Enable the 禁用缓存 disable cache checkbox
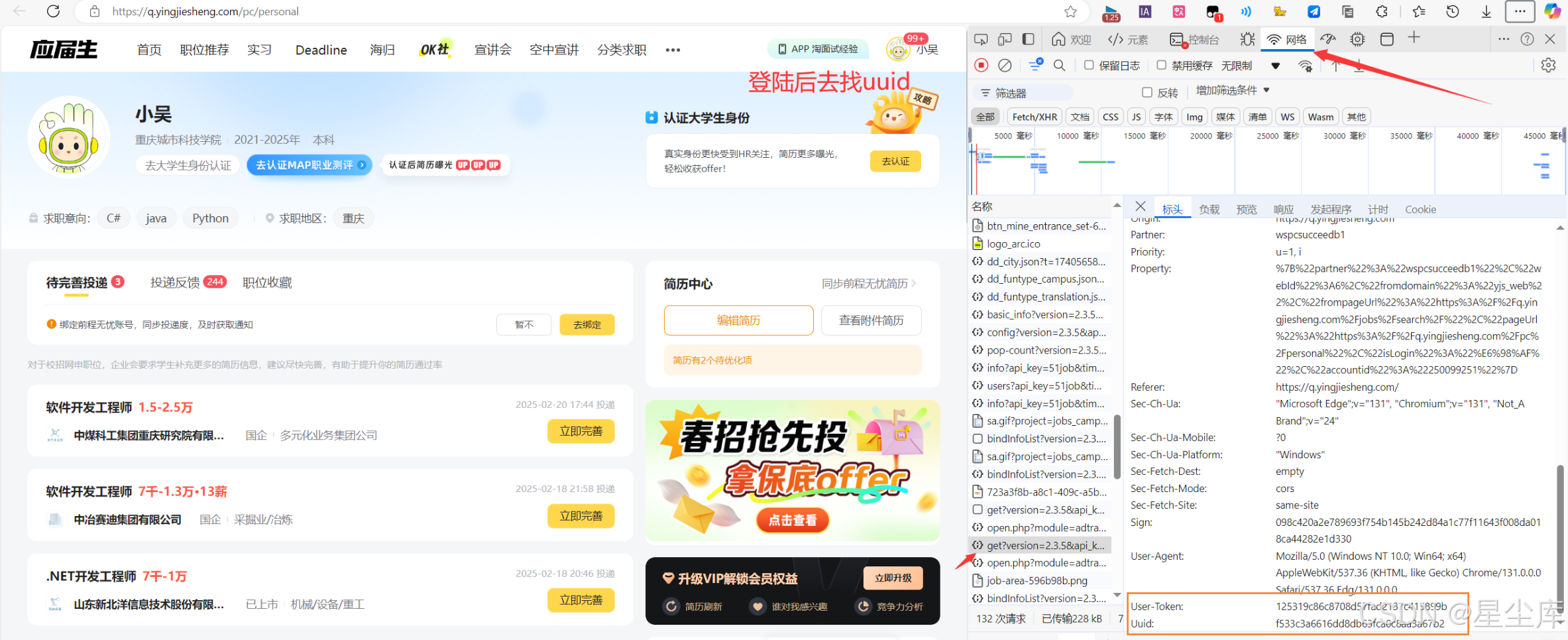This screenshot has width=1568, height=640. 1161,65
